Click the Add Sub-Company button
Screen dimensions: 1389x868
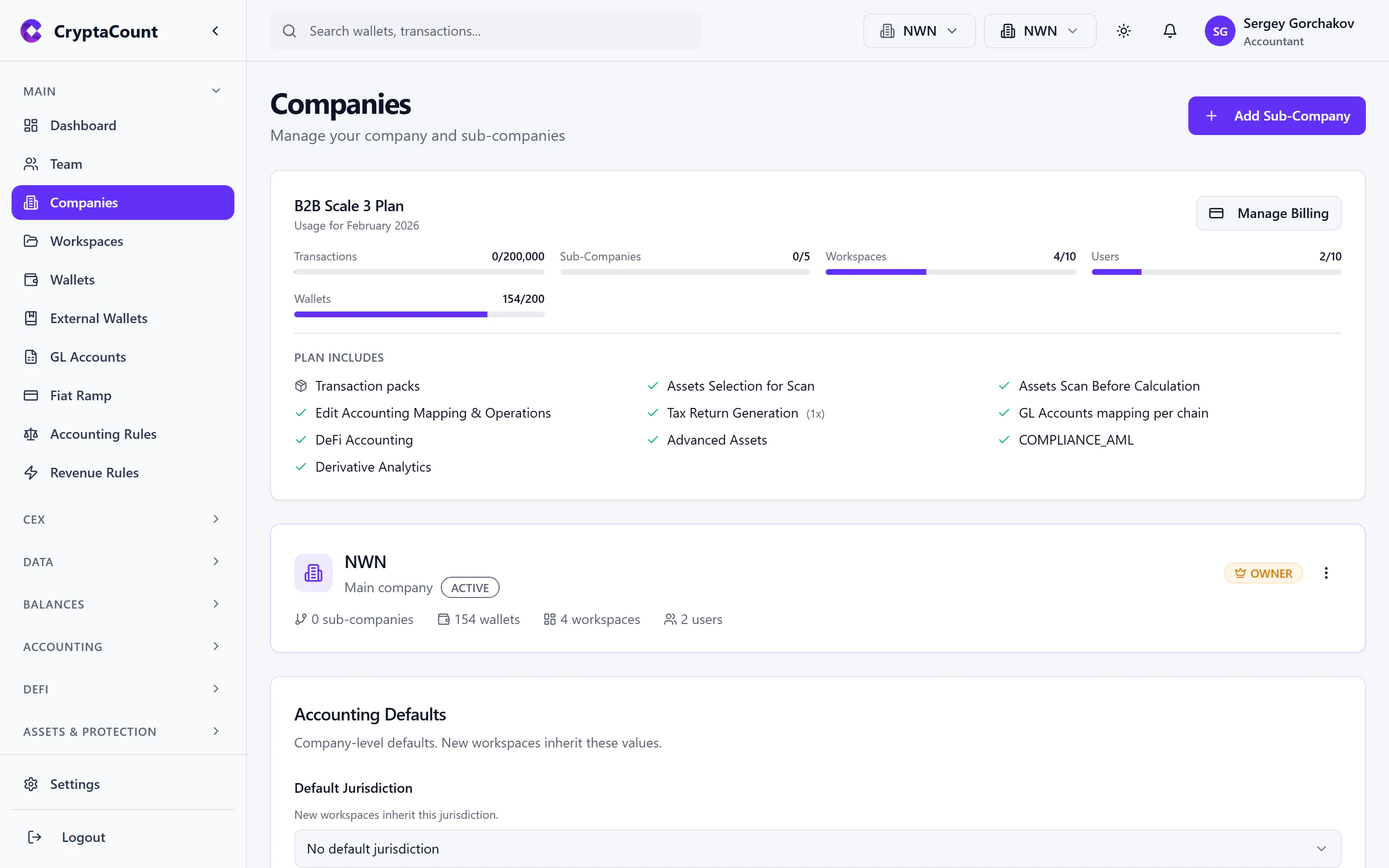(1277, 115)
